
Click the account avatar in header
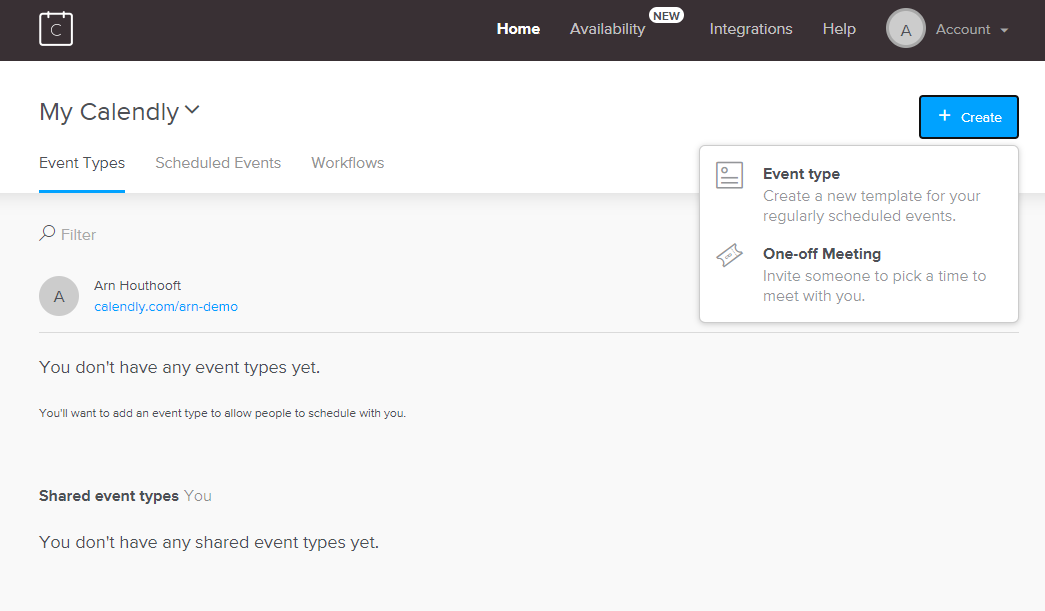pyautogui.click(x=905, y=29)
